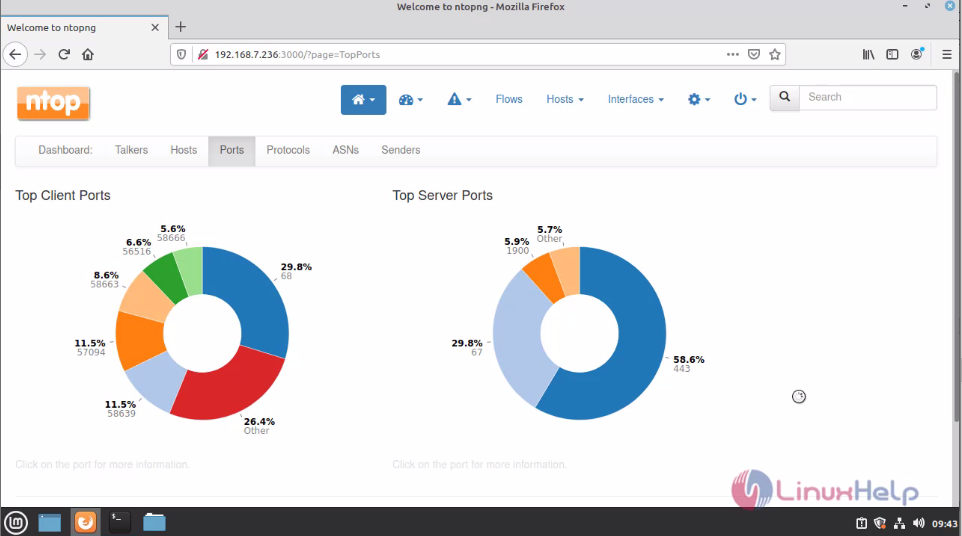The image size is (962, 536).
Task: Click the Firefox taskbar icon
Action: pyautogui.click(x=85, y=523)
